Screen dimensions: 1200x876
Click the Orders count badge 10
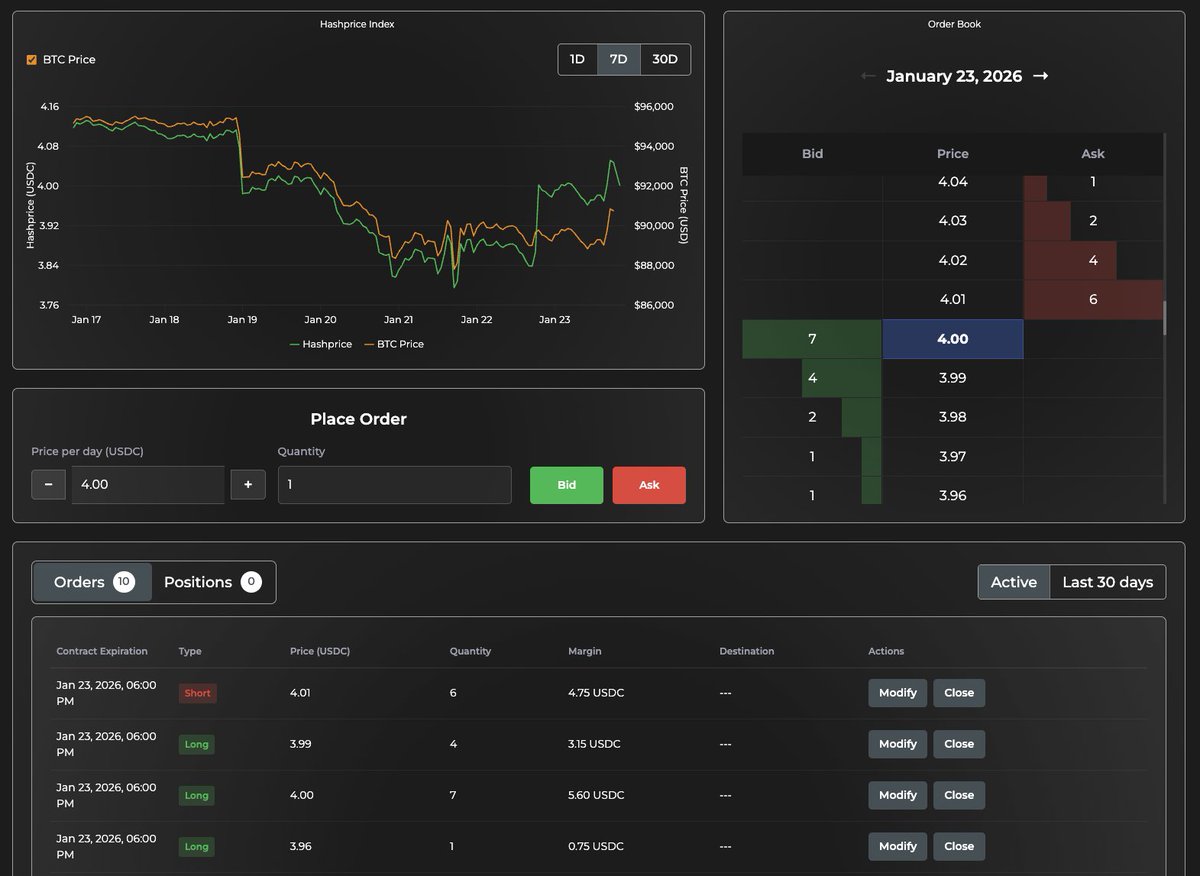tap(124, 582)
